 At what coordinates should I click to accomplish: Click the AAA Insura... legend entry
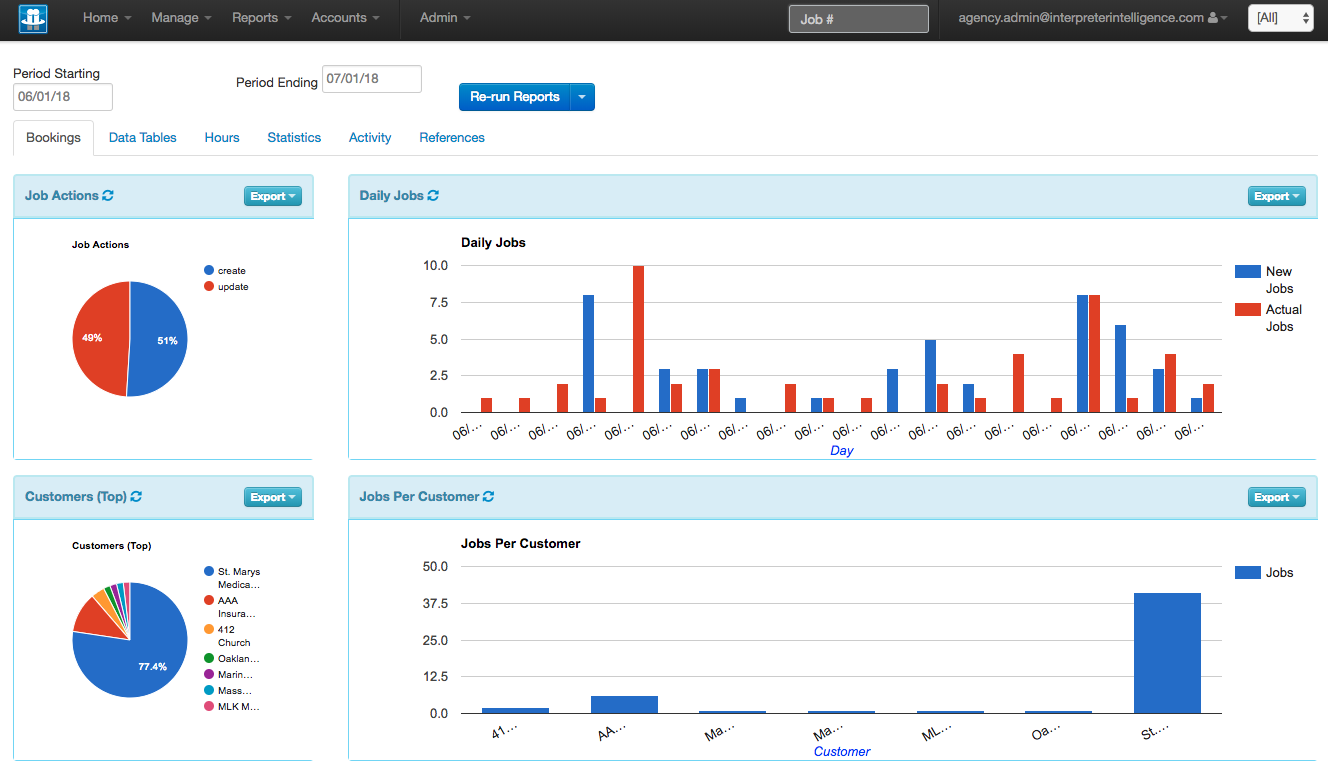click(x=230, y=607)
